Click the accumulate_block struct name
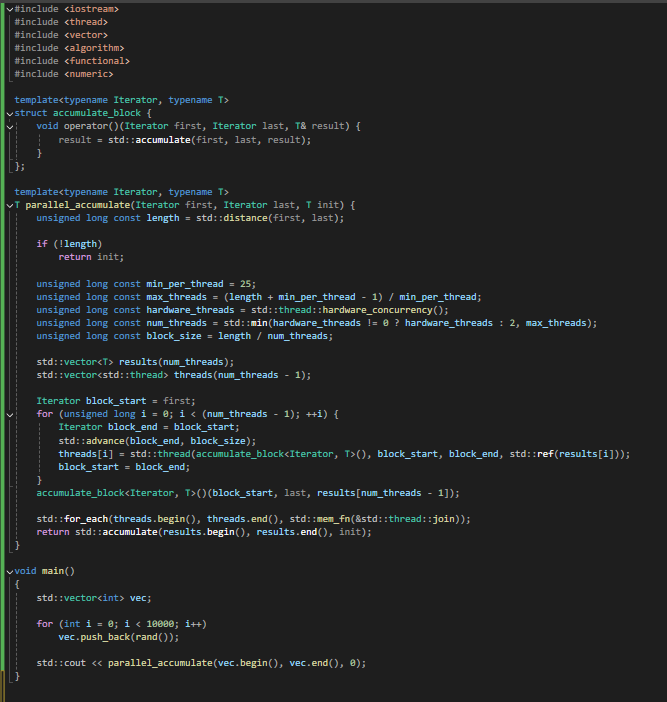Screen dimensions: 667x702 [97, 113]
